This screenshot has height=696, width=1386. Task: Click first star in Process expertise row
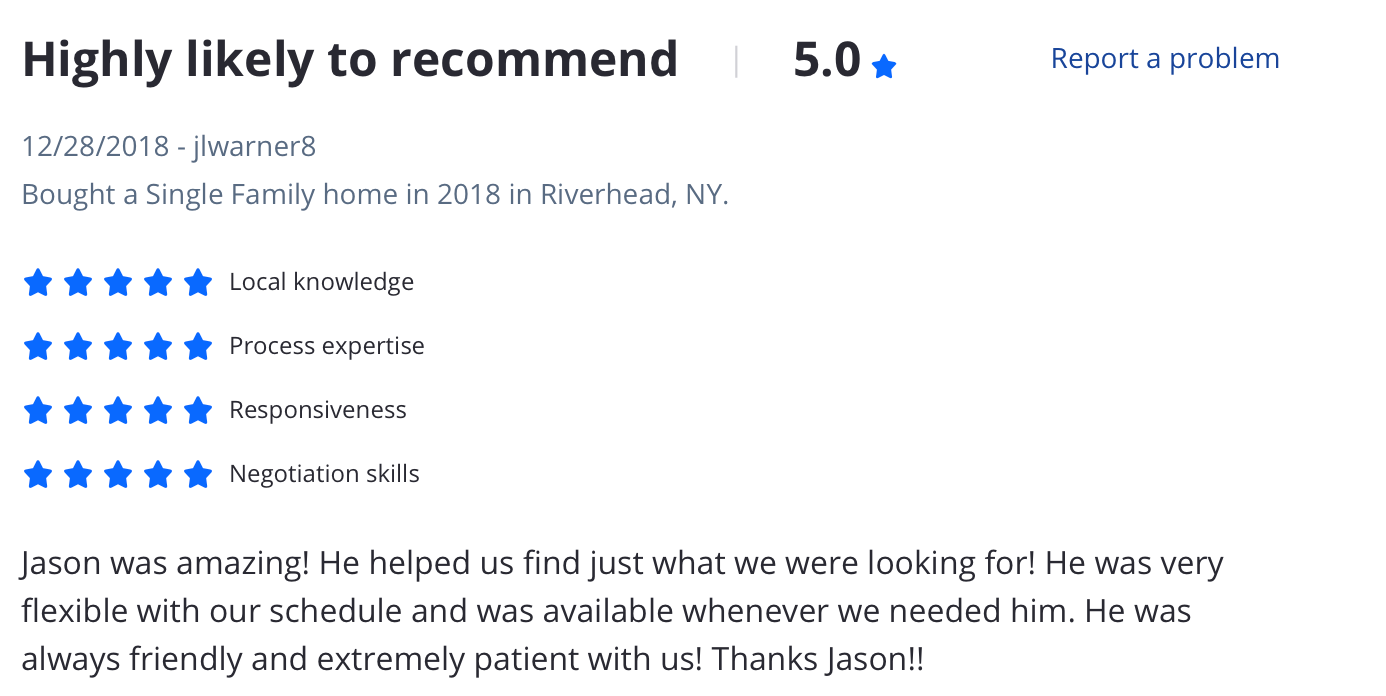coord(37,347)
